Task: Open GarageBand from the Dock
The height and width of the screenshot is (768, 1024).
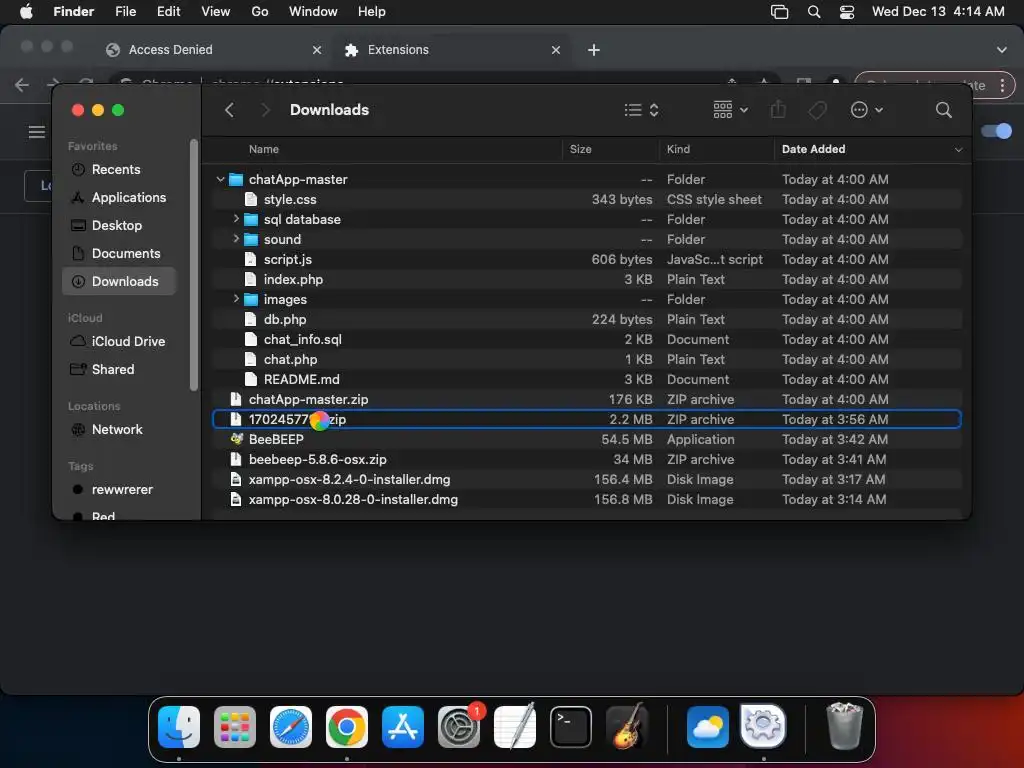Action: tap(627, 727)
